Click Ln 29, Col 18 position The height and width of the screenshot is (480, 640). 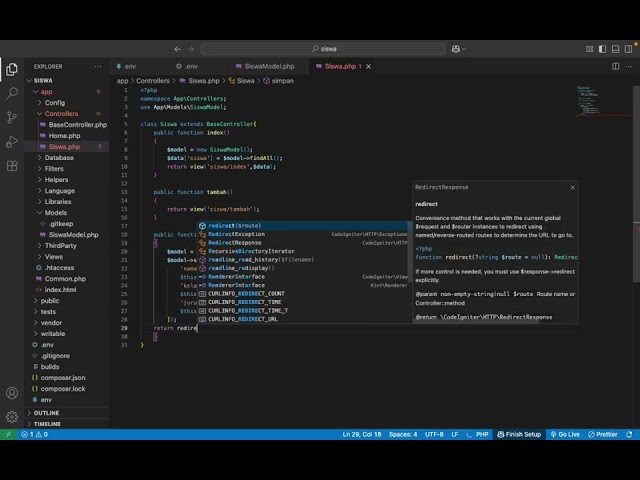tap(362, 434)
